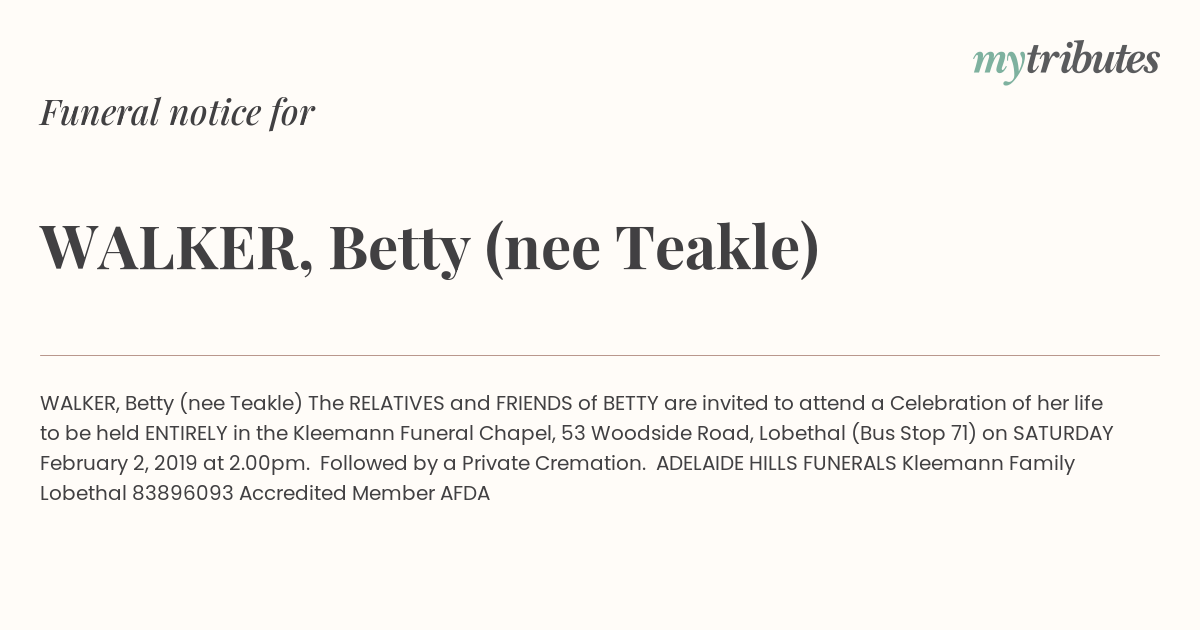Click the "tributes" part of the logo
The width and height of the screenshot is (1200, 630).
point(1092,60)
